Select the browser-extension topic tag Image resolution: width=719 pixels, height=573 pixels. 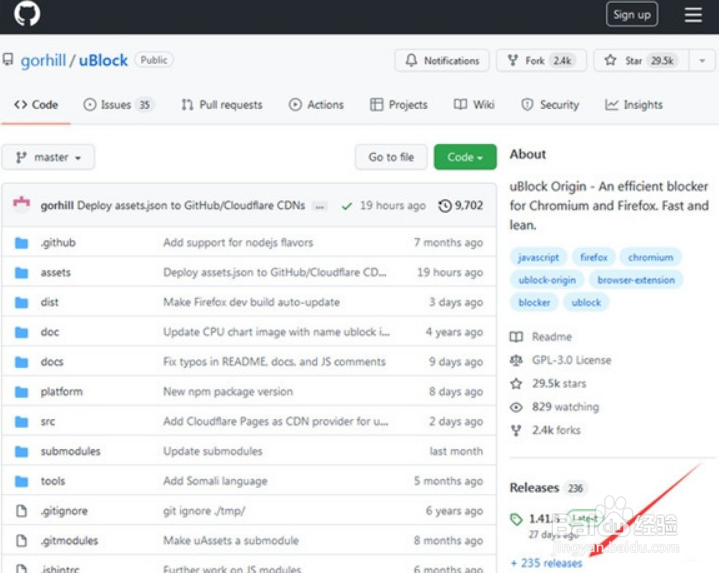636,280
